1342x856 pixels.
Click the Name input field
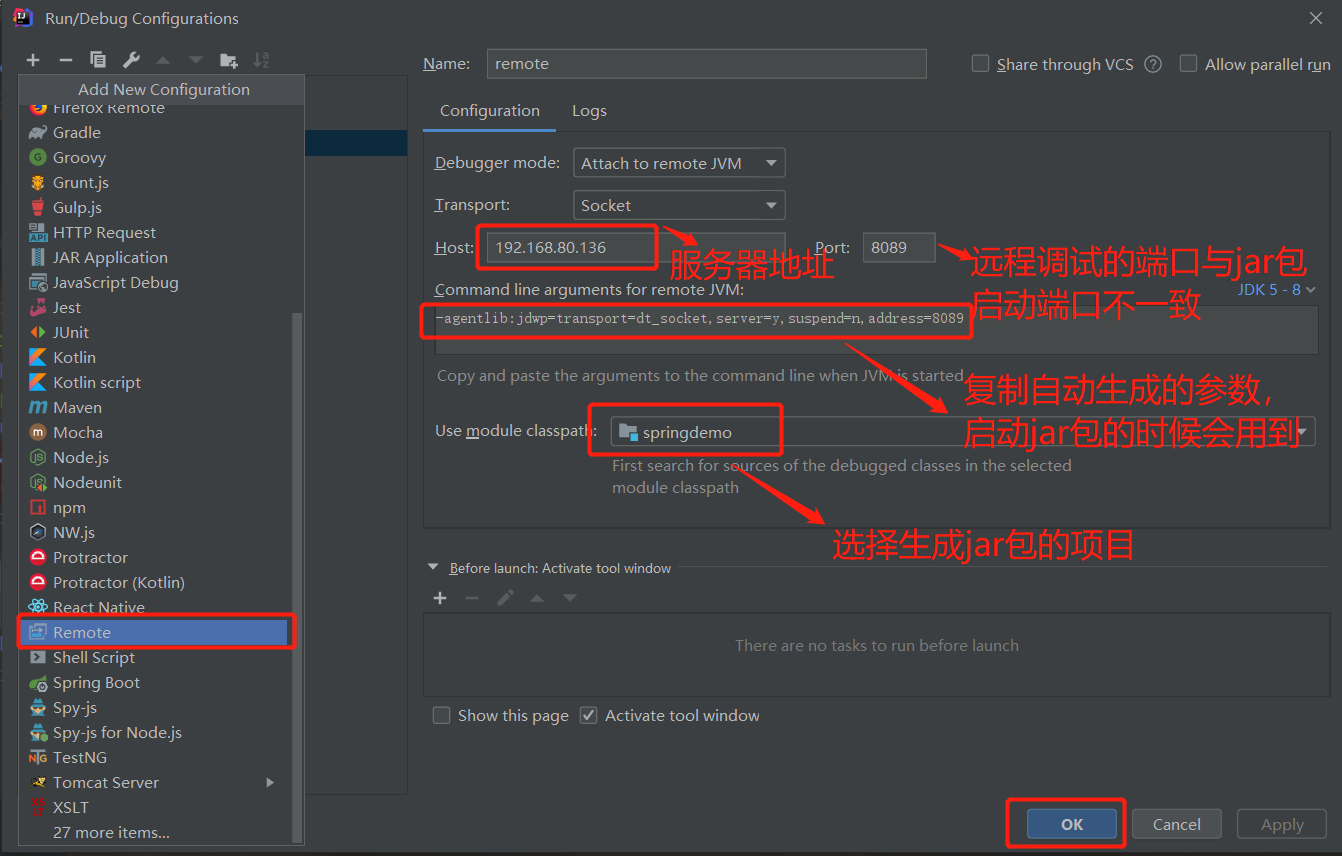[x=706, y=63]
